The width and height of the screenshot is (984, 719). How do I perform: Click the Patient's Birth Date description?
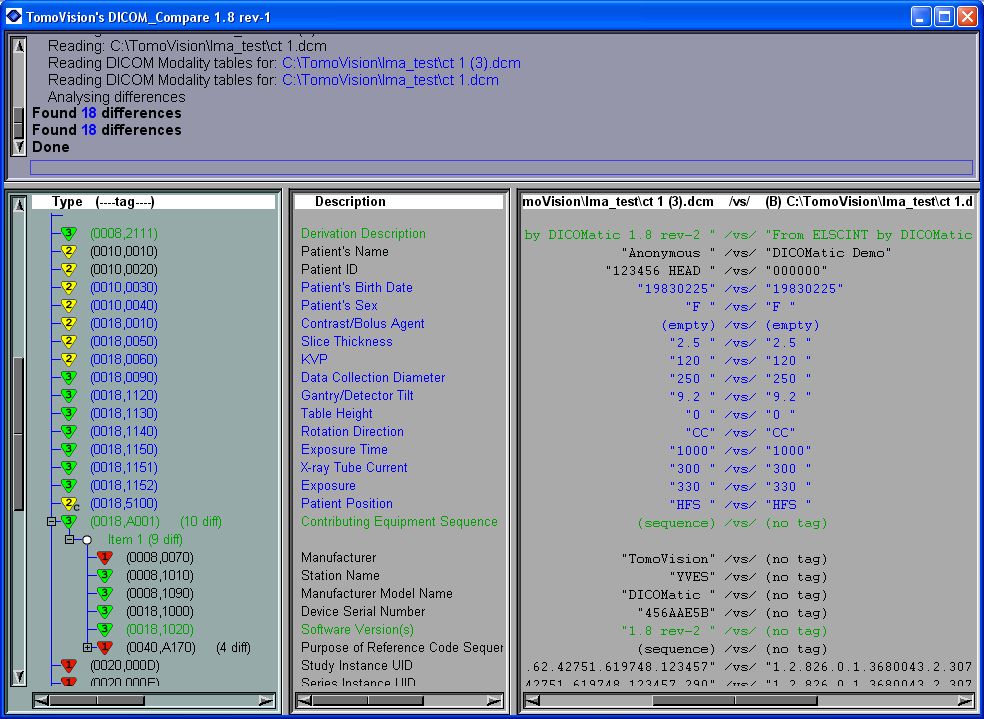(x=356, y=287)
